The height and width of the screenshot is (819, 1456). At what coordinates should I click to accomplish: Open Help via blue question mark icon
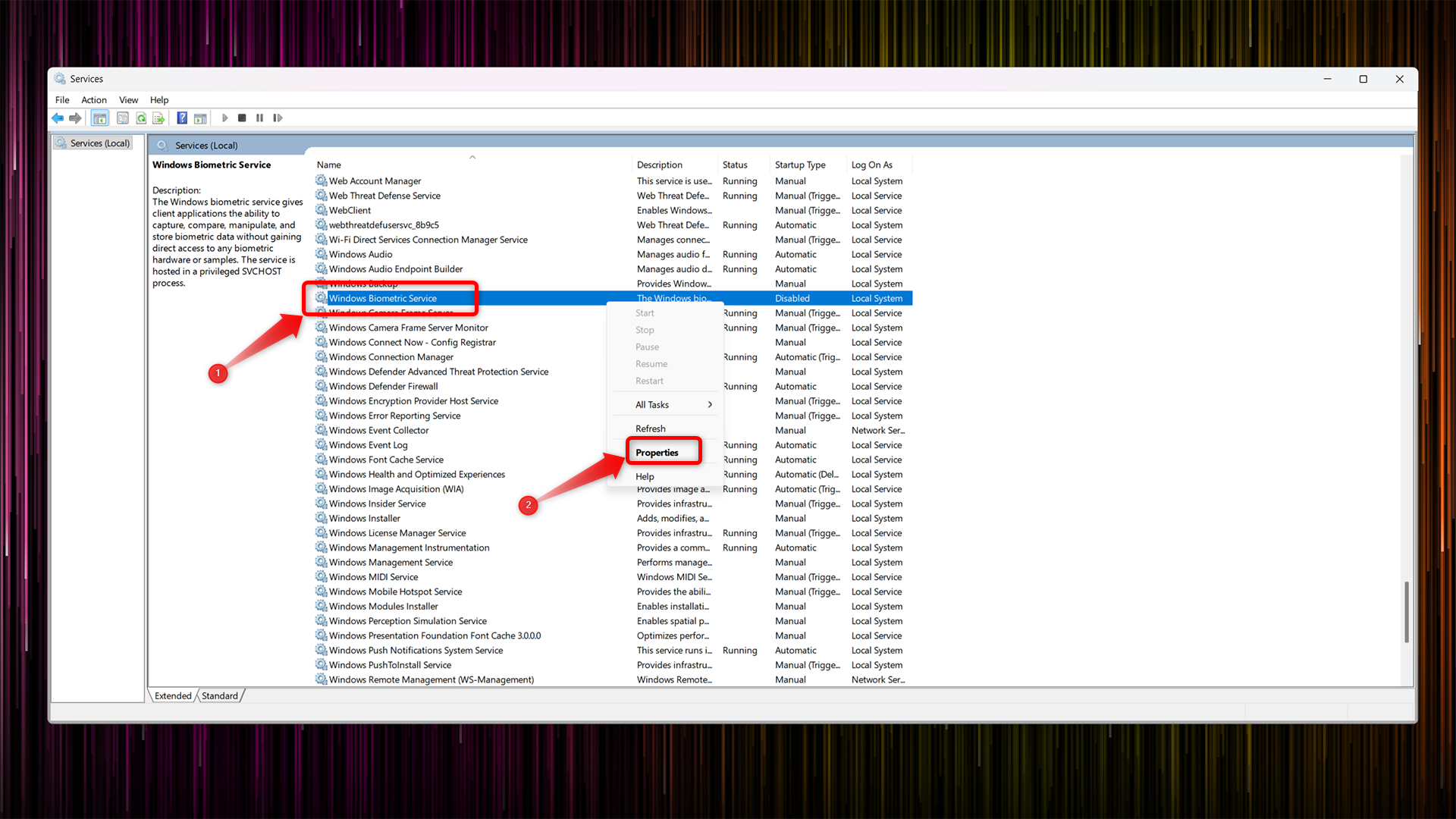coord(182,118)
